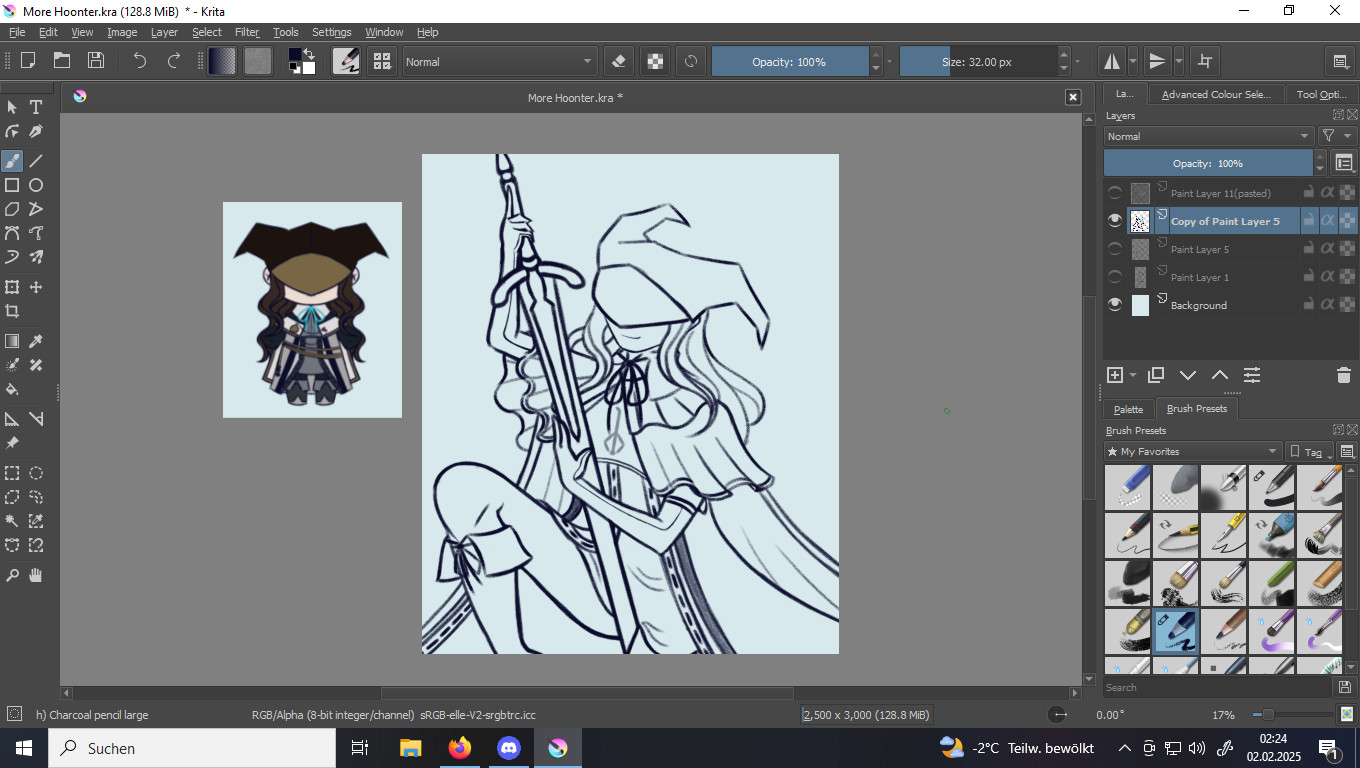The width and height of the screenshot is (1360, 768).
Task: Select the Rectangle shape tool
Action: point(12,185)
